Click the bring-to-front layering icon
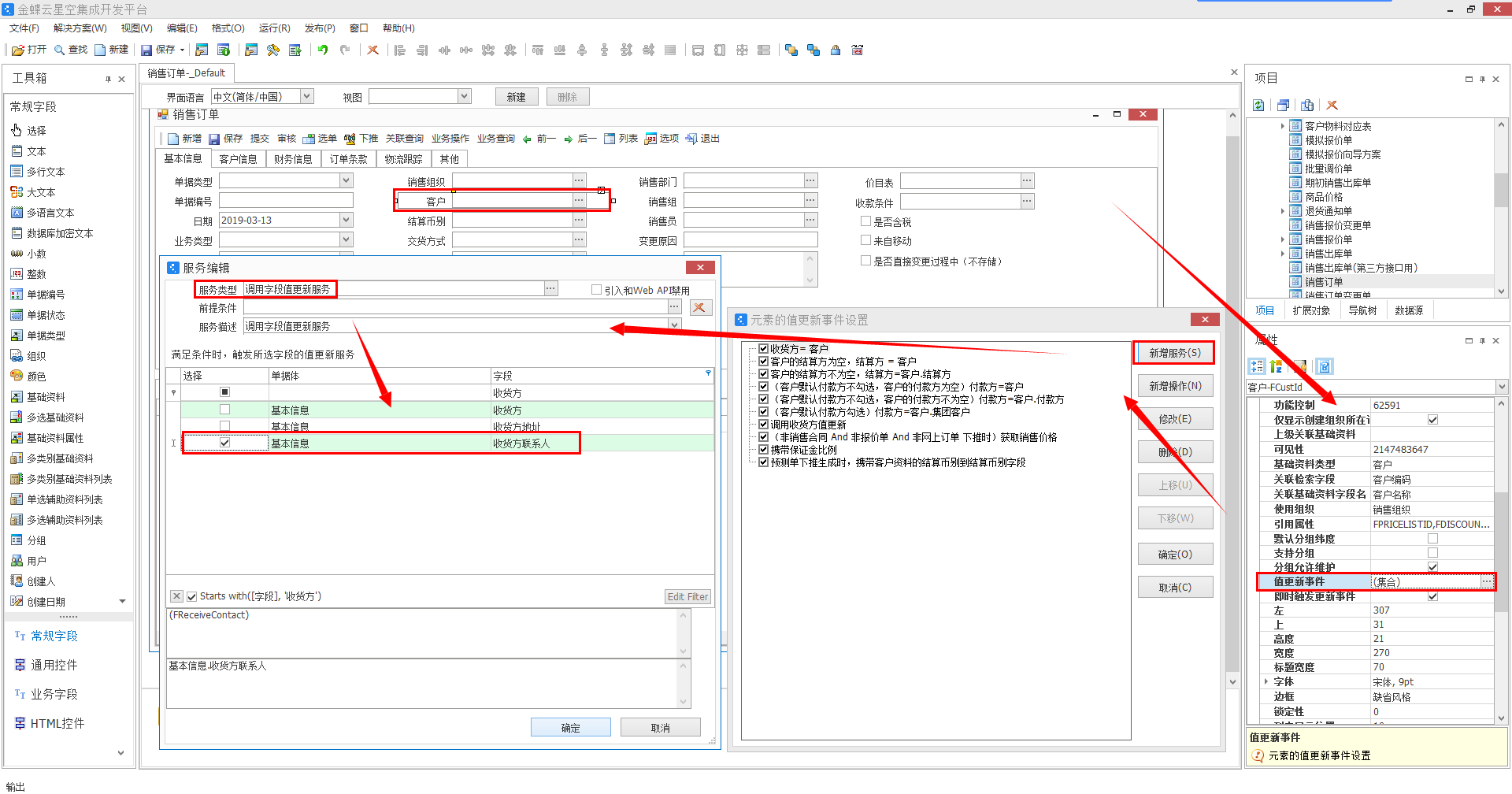The width and height of the screenshot is (1512, 794). 791,50
